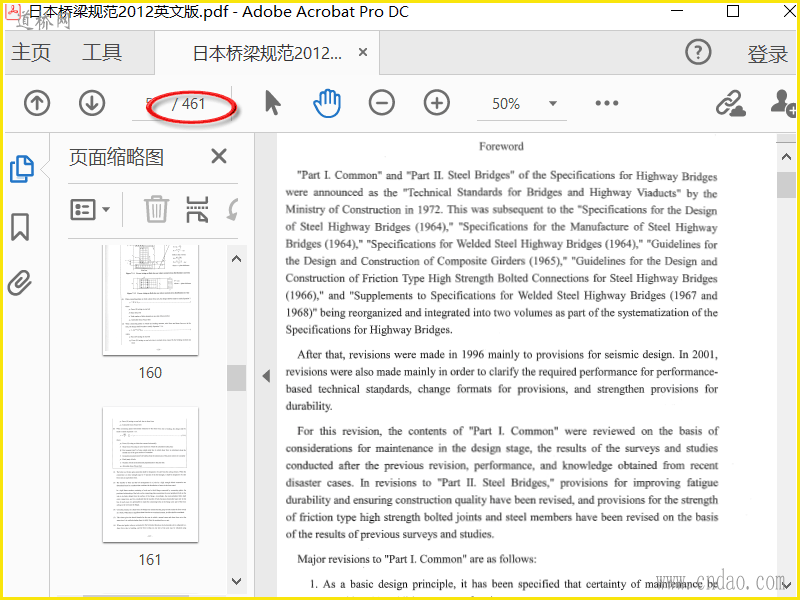Zoom out with the minus icon
Viewport: 800px width, 600px height.
click(382, 103)
